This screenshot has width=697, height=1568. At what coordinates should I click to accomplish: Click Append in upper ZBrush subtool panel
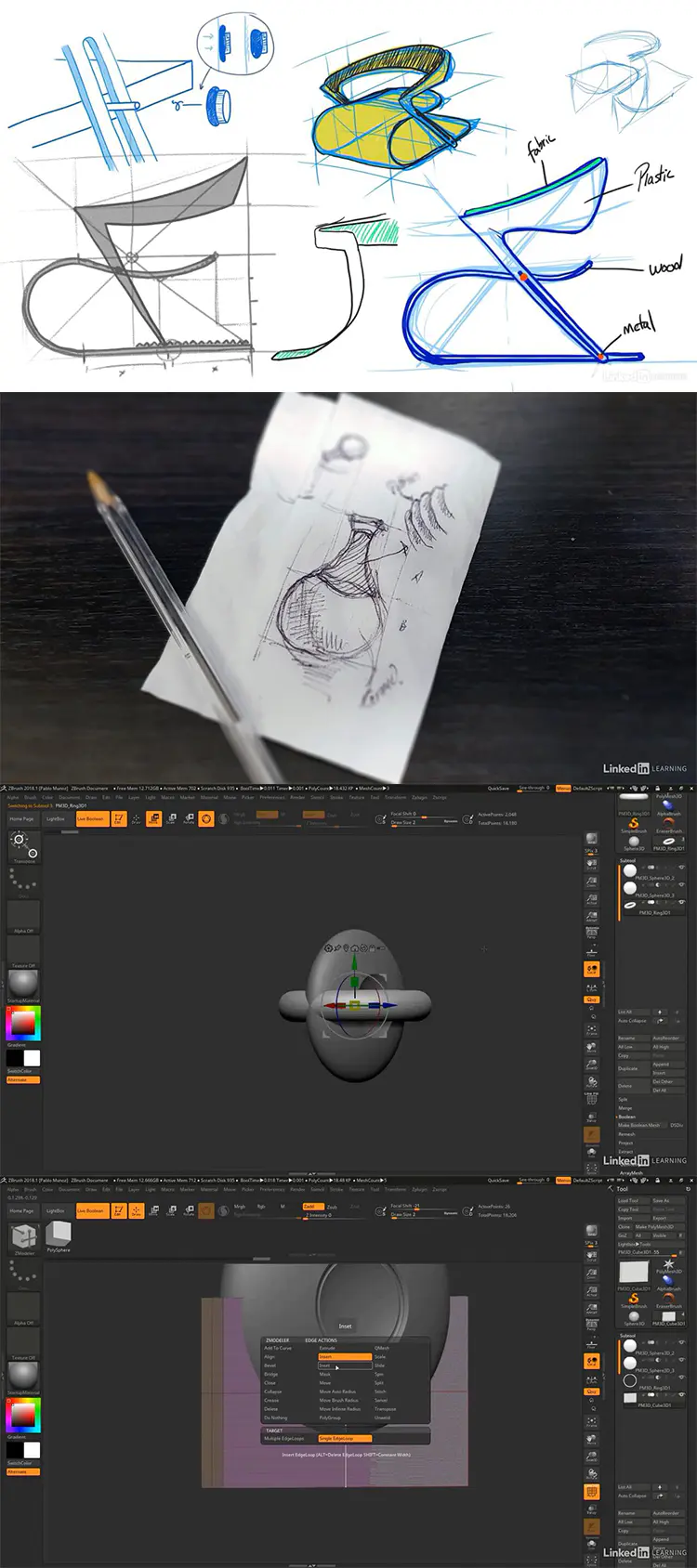(667, 1064)
